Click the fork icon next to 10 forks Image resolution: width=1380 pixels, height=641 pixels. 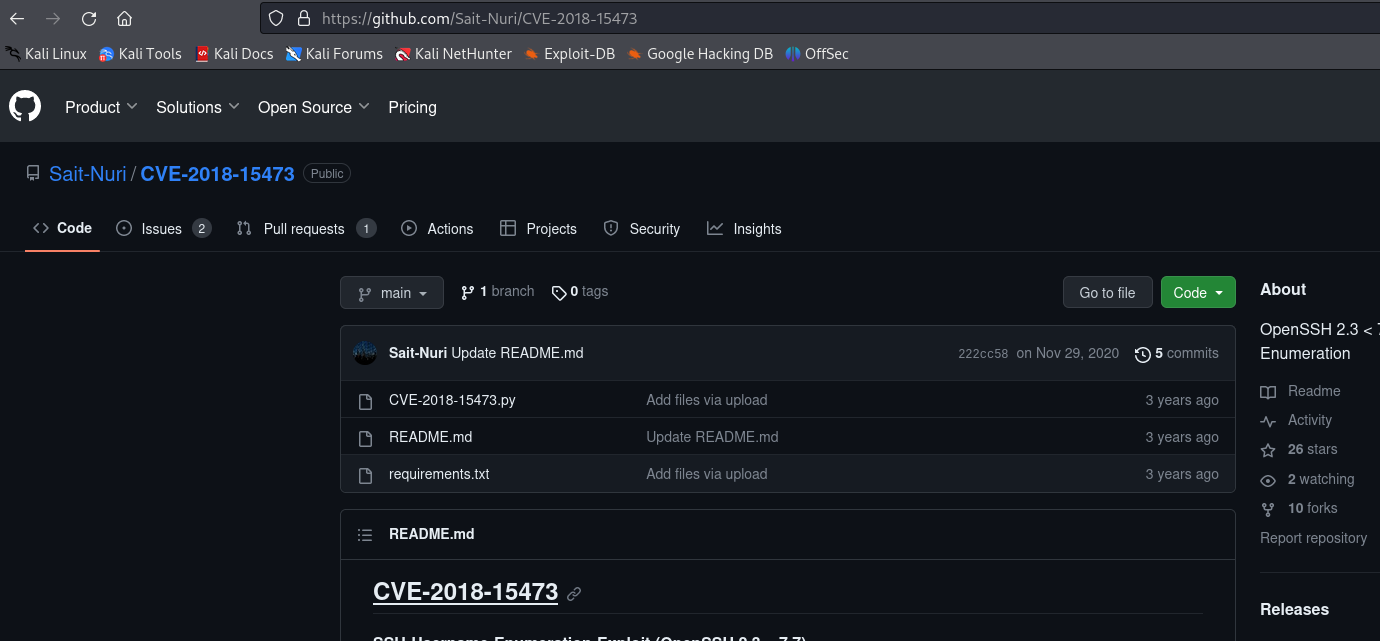click(1268, 509)
